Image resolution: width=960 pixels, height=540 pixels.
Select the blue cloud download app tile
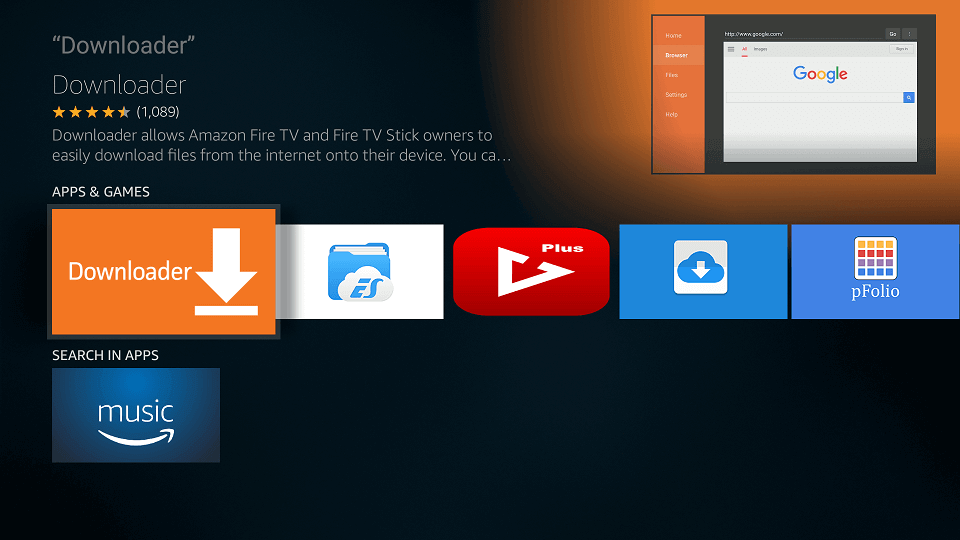pos(703,272)
